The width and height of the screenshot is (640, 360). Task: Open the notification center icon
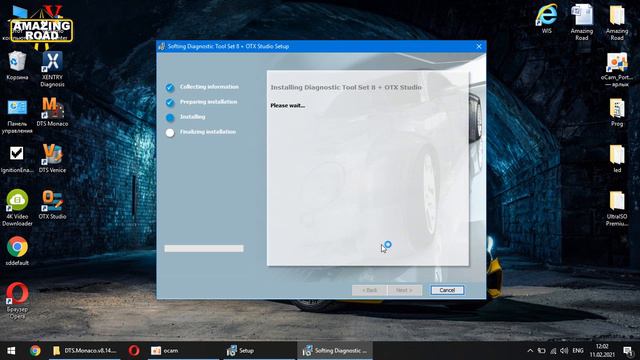pyautogui.click(x=629, y=351)
